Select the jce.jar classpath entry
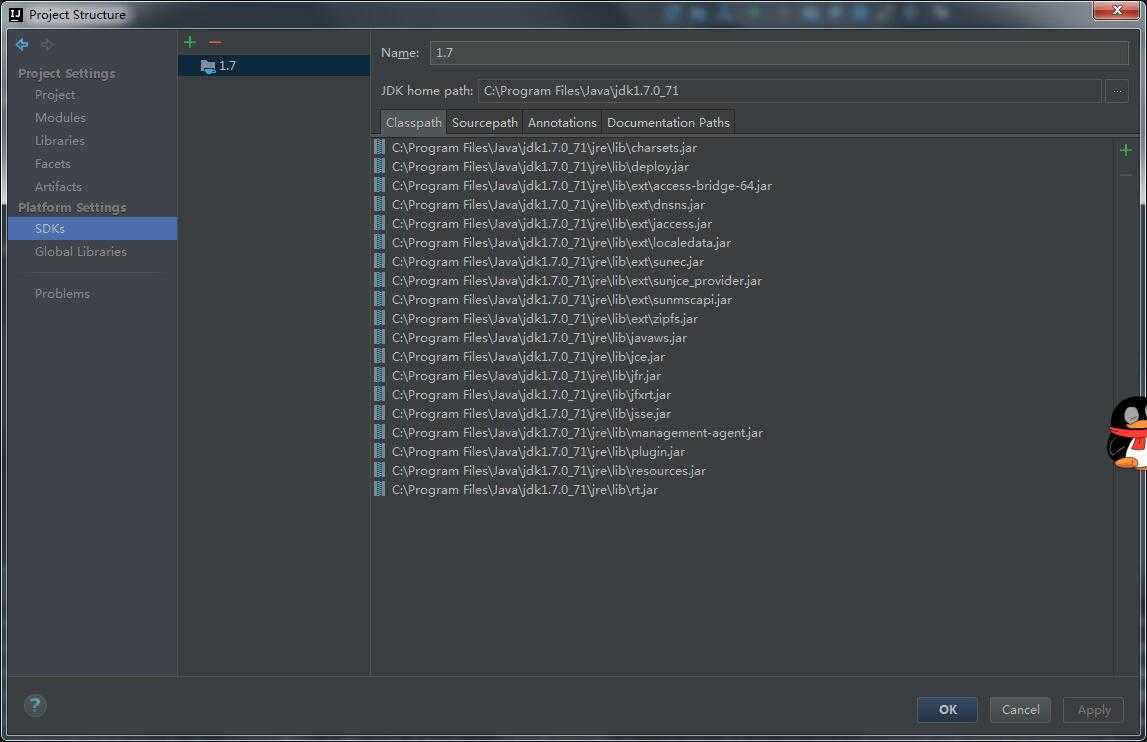This screenshot has height=742, width=1147. coord(528,357)
